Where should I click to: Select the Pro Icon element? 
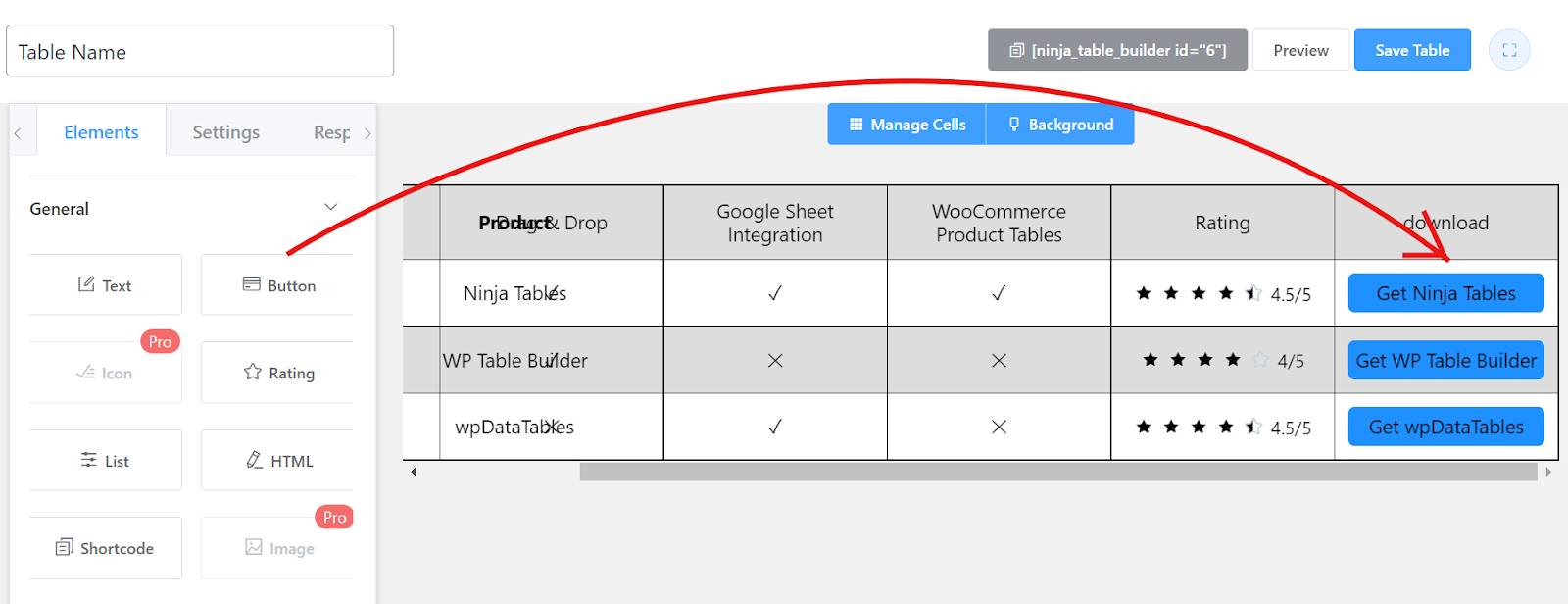pyautogui.click(x=105, y=373)
